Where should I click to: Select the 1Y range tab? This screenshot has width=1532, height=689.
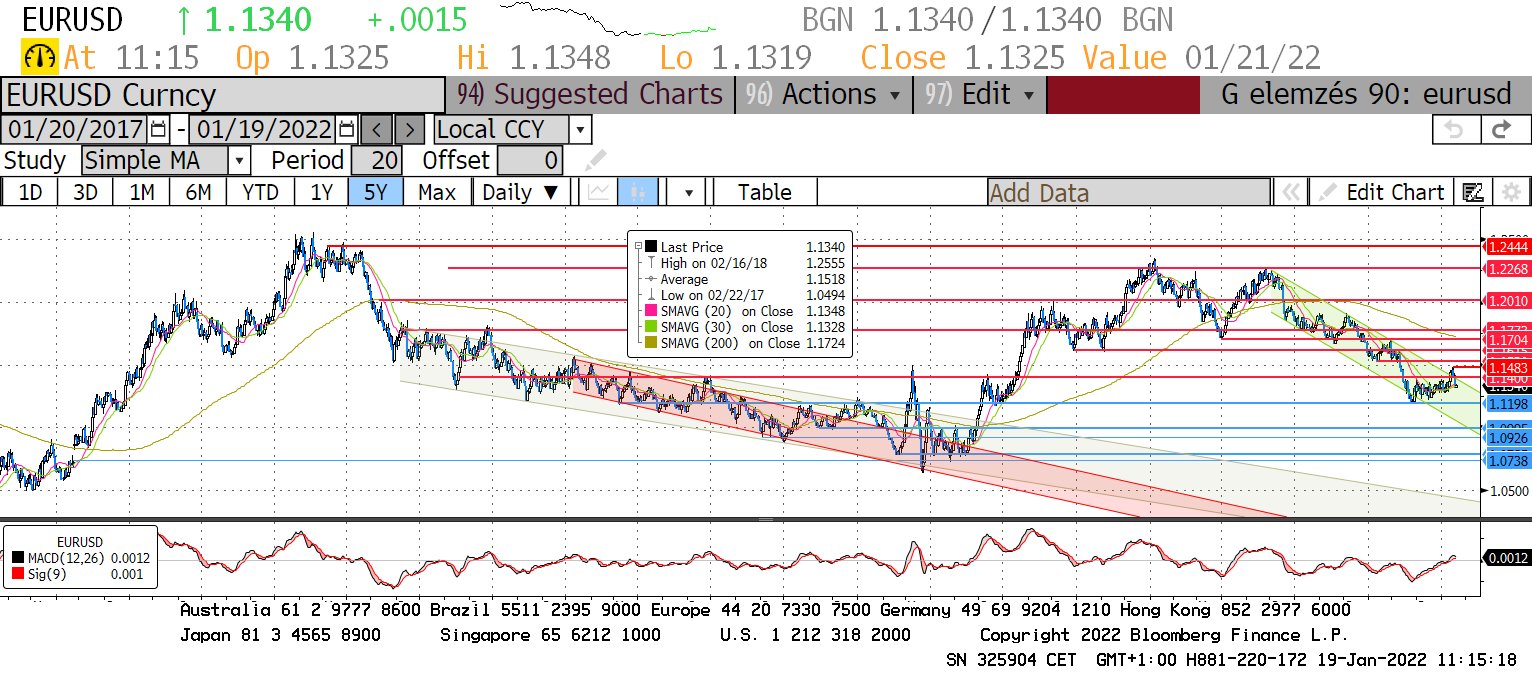click(x=321, y=192)
